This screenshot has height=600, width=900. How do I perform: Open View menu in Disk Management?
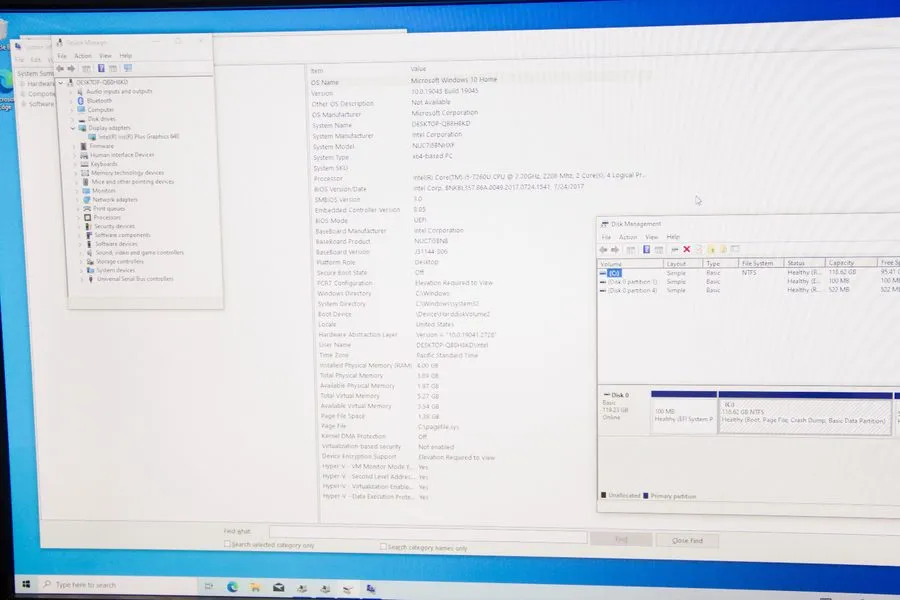(651, 237)
